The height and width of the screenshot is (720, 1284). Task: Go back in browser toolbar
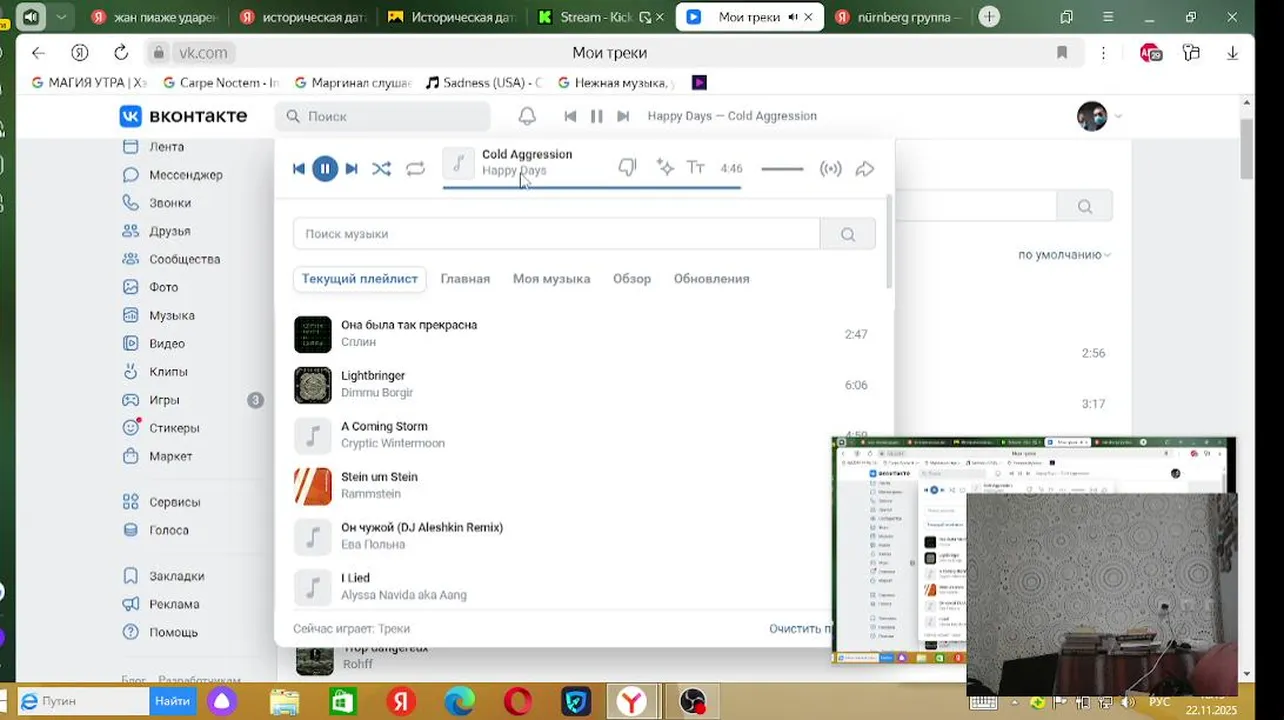pyautogui.click(x=38, y=53)
